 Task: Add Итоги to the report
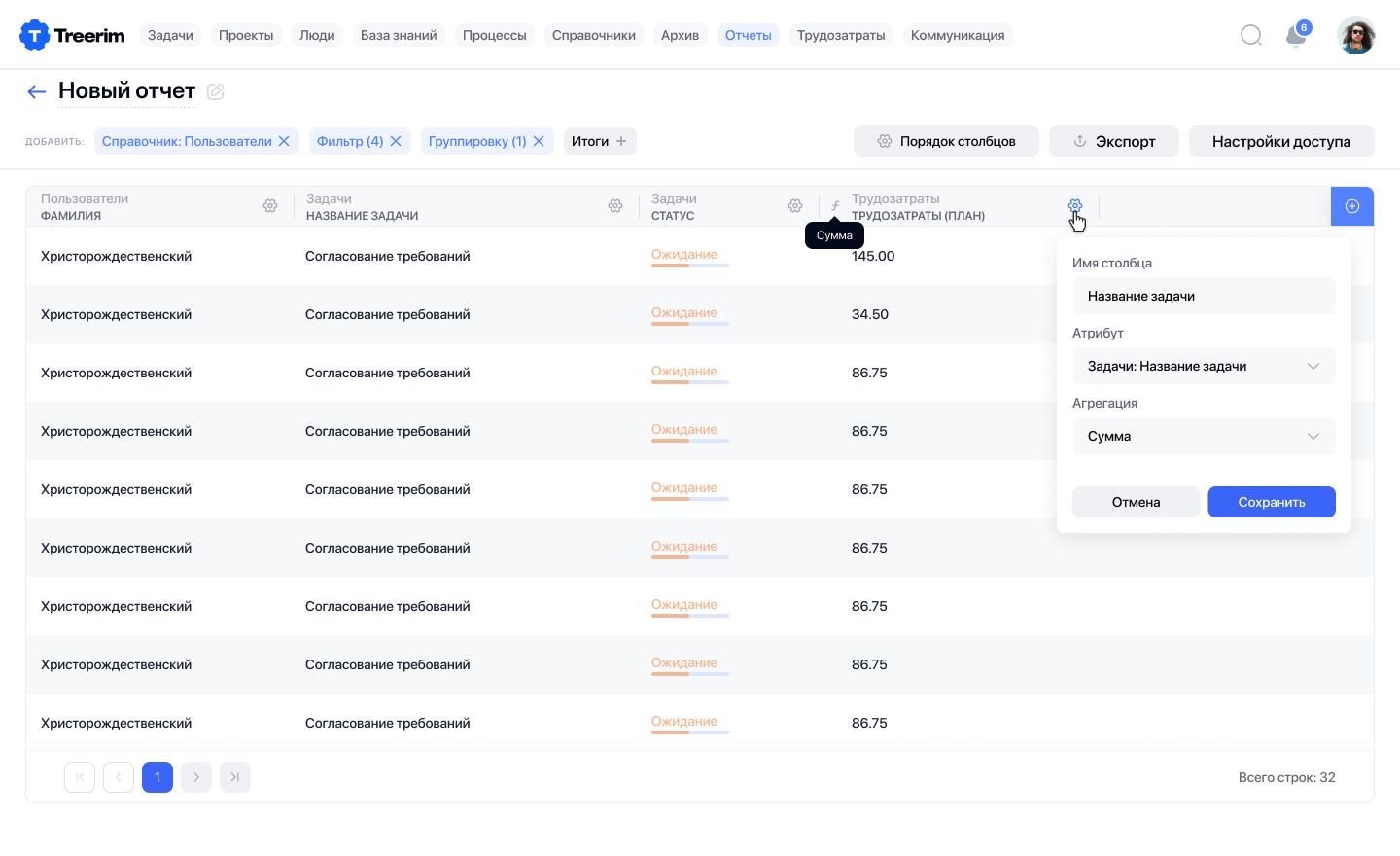600,141
